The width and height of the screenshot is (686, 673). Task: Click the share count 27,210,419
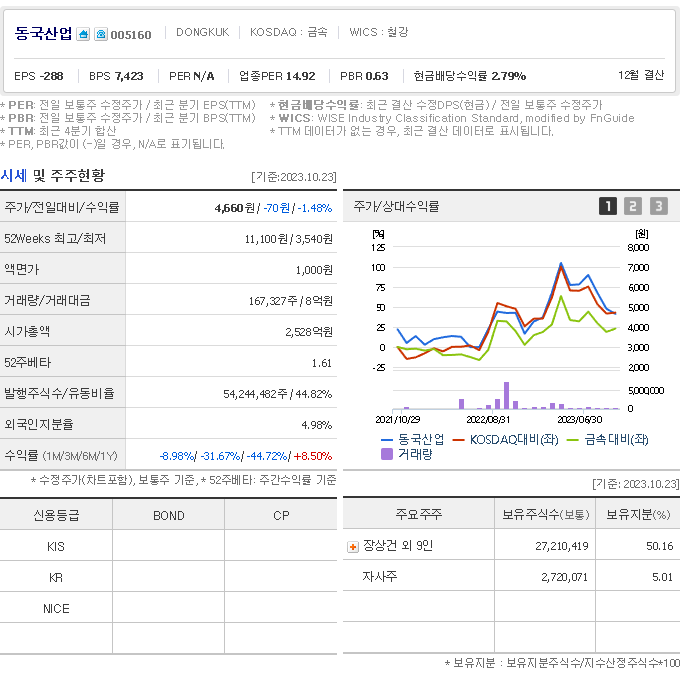[562, 546]
